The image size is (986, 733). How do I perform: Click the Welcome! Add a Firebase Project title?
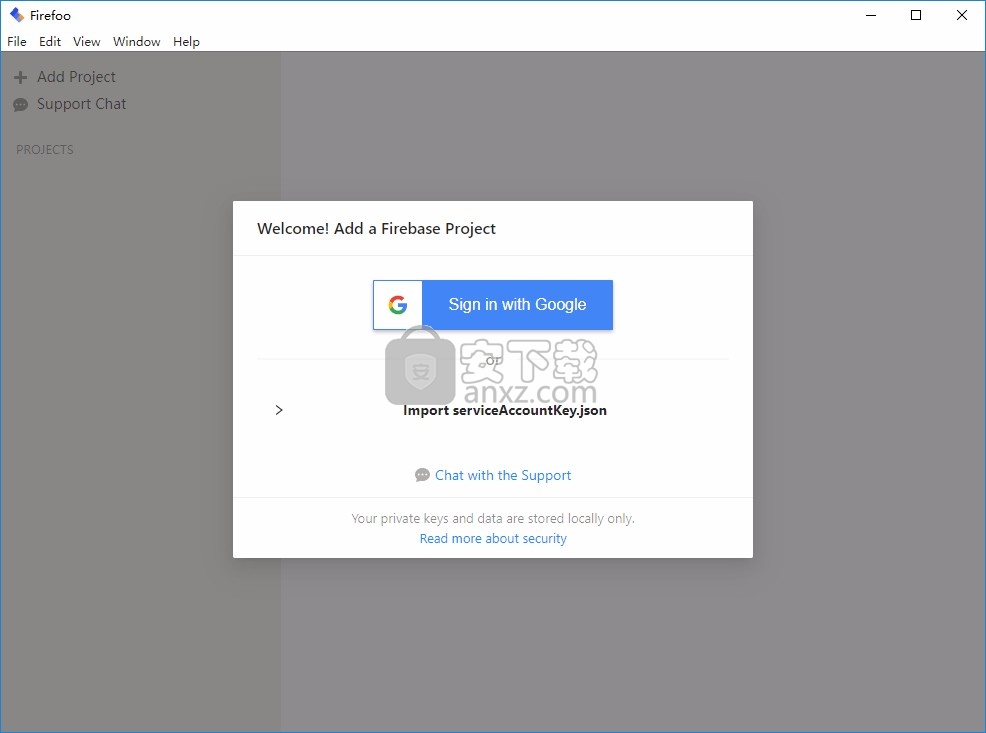pyautogui.click(x=376, y=229)
